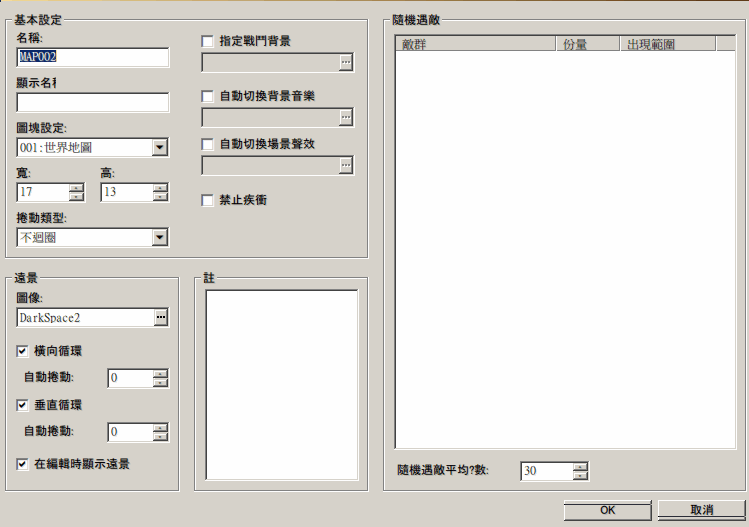Increase the vertical 自動捲動 value under 垂直循環

pyautogui.click(x=160, y=428)
